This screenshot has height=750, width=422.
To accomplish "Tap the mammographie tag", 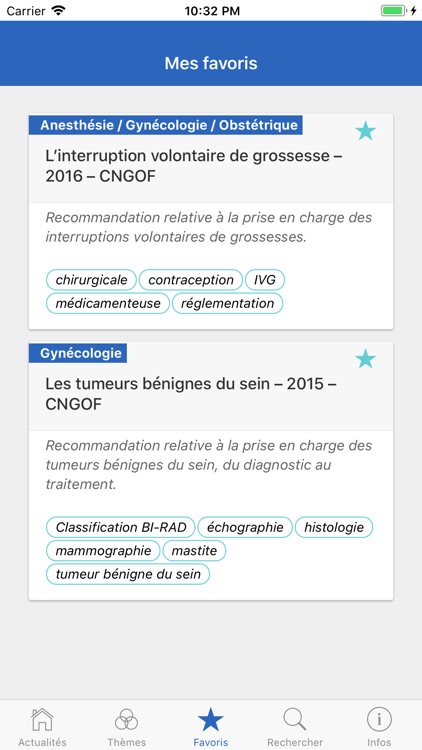I will point(103,551).
